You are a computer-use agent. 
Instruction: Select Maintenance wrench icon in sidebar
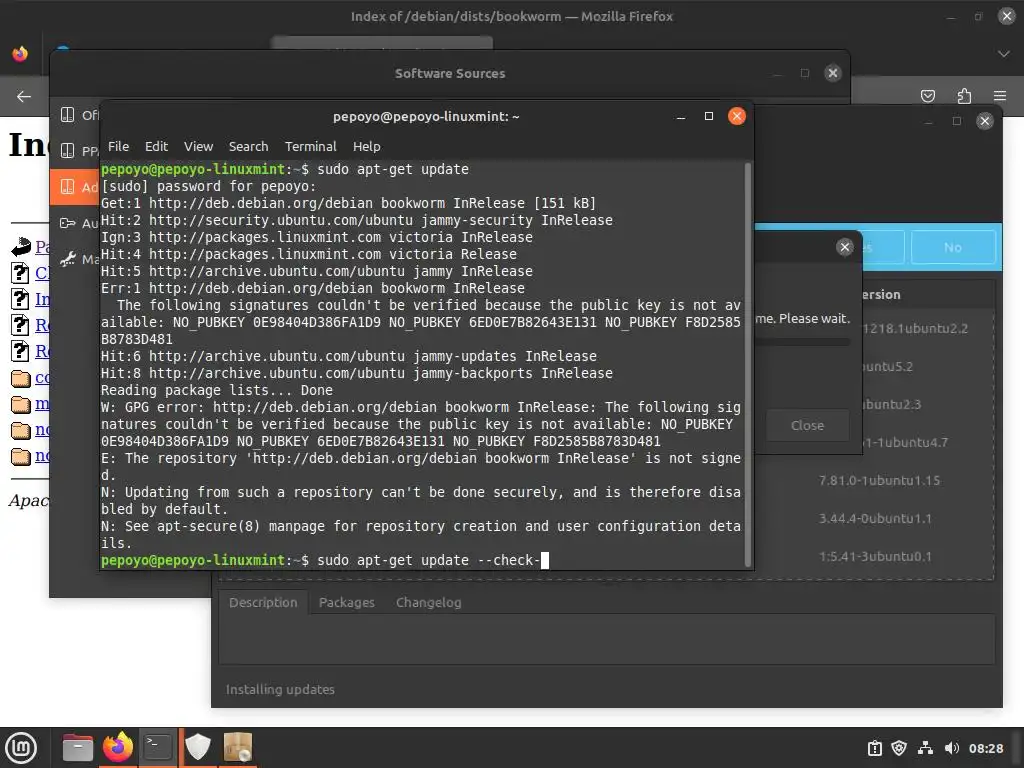coord(67,259)
